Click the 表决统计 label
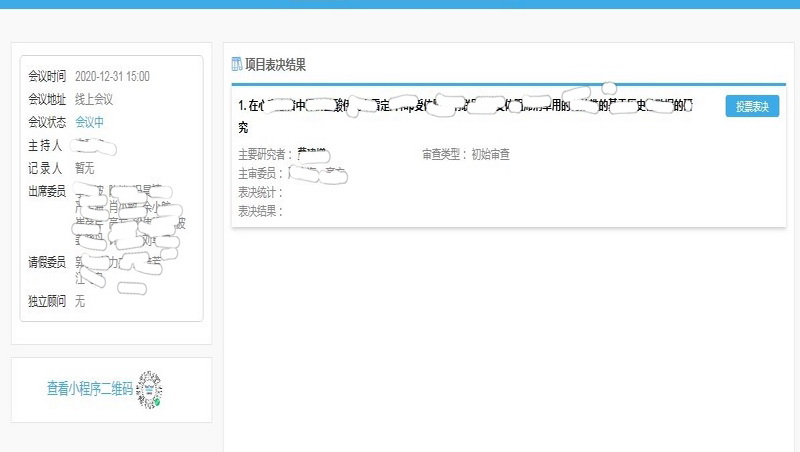800x452 pixels. pos(260,192)
